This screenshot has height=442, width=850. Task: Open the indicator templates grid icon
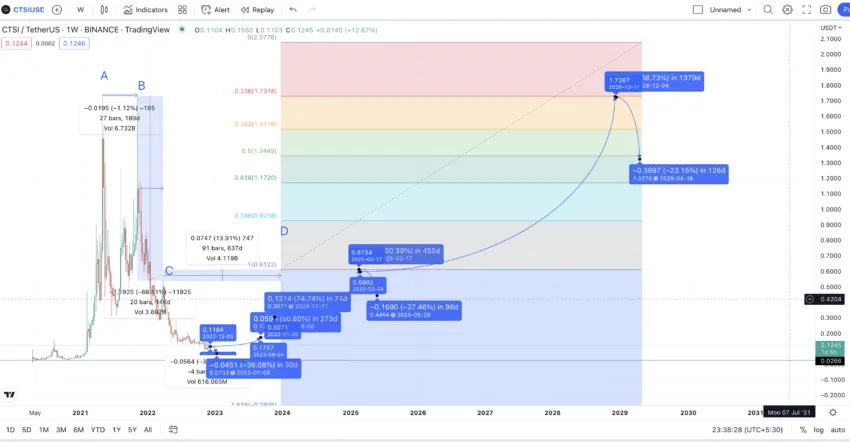[x=182, y=10]
